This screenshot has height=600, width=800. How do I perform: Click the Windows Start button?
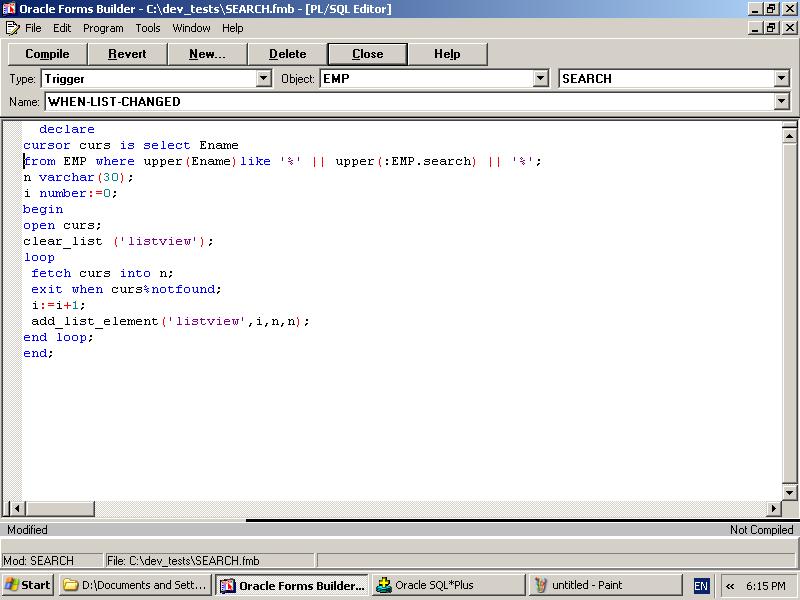[x=28, y=585]
